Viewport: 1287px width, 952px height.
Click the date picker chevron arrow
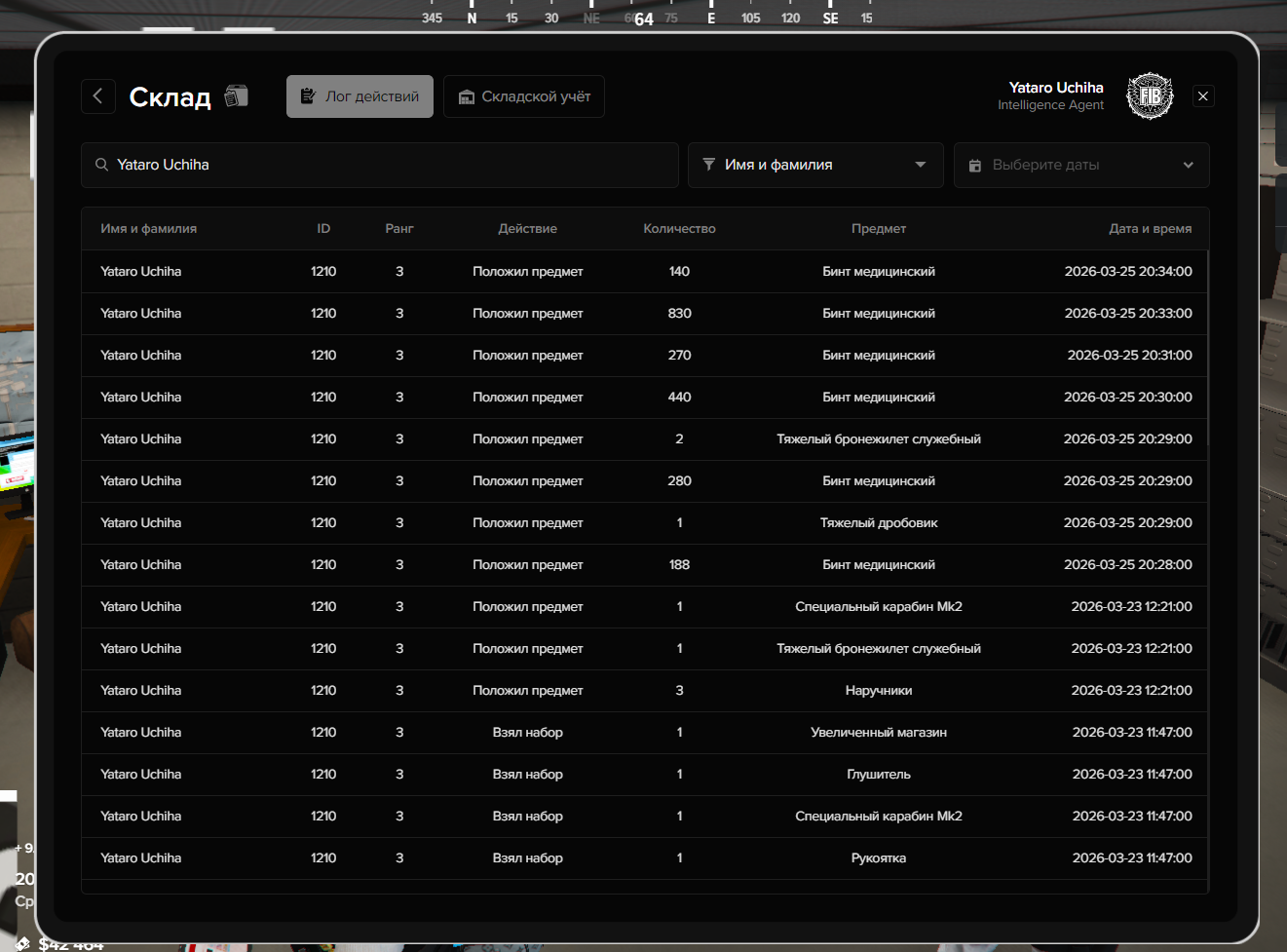[x=1189, y=166]
